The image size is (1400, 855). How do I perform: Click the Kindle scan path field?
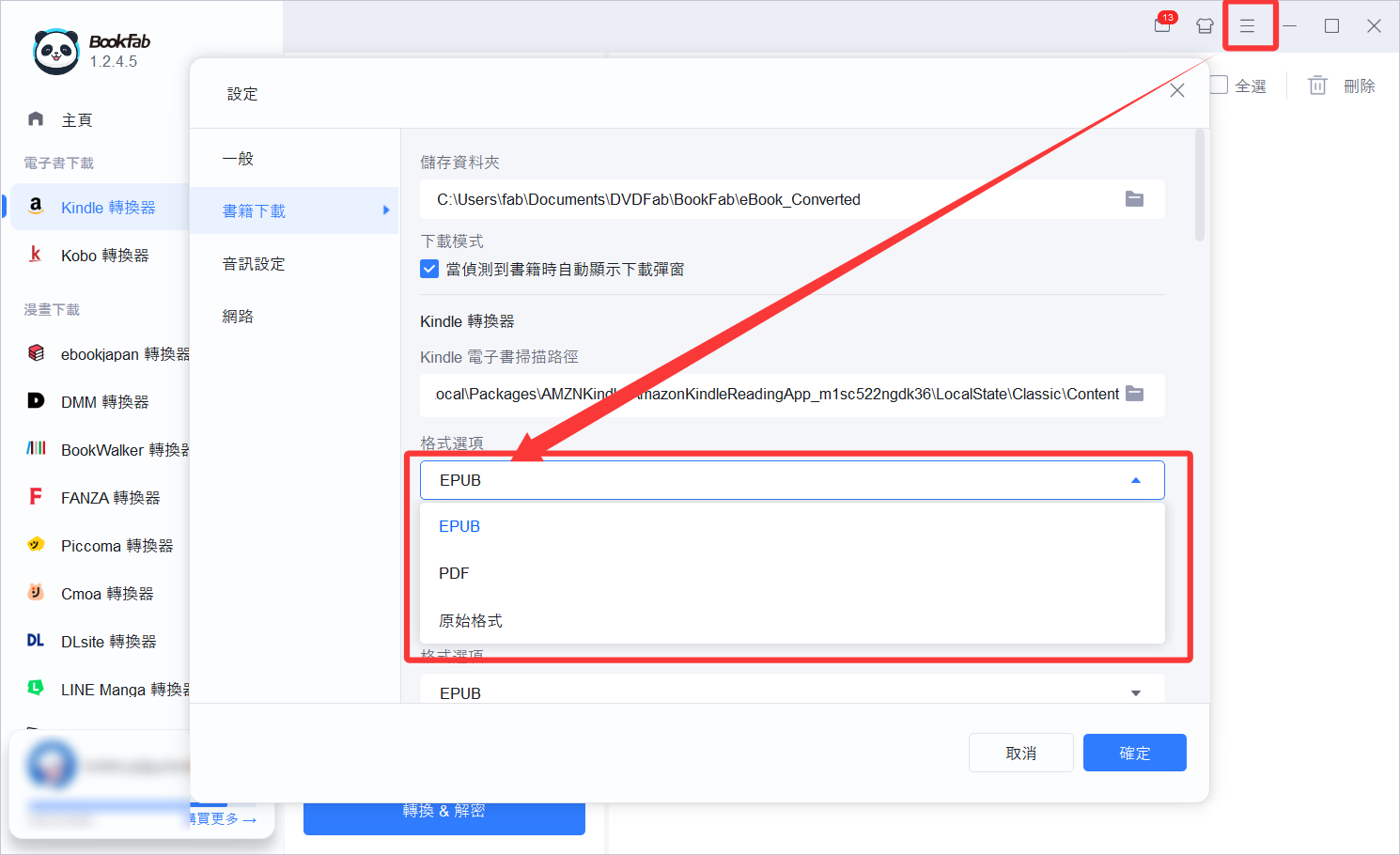pos(792,395)
